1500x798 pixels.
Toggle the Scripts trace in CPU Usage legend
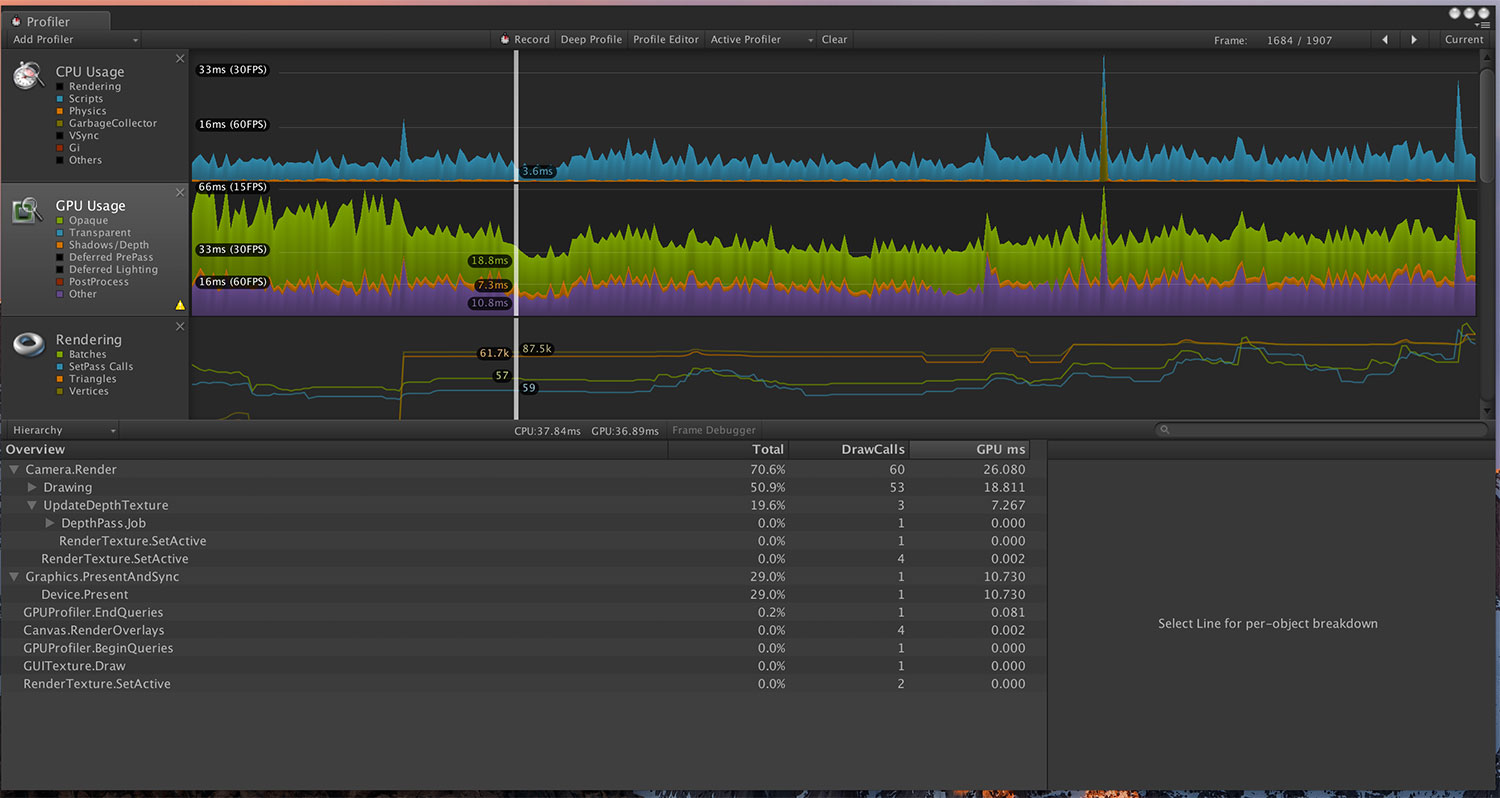pyautogui.click(x=84, y=99)
